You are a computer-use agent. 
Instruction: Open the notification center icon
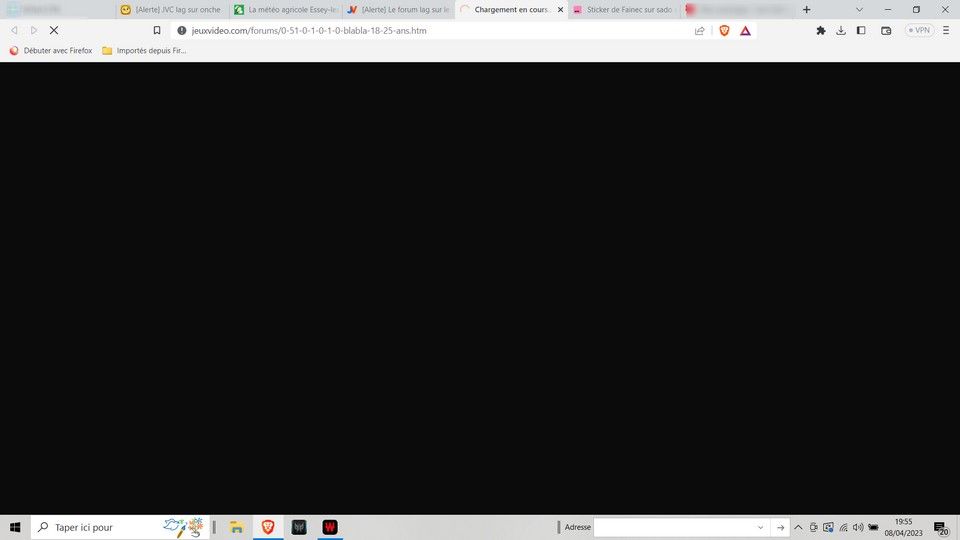(x=941, y=527)
